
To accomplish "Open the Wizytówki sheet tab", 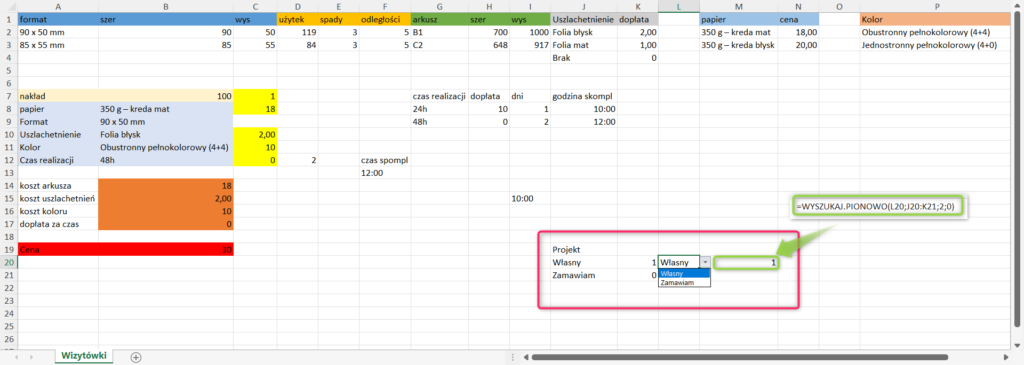I will (x=83, y=357).
